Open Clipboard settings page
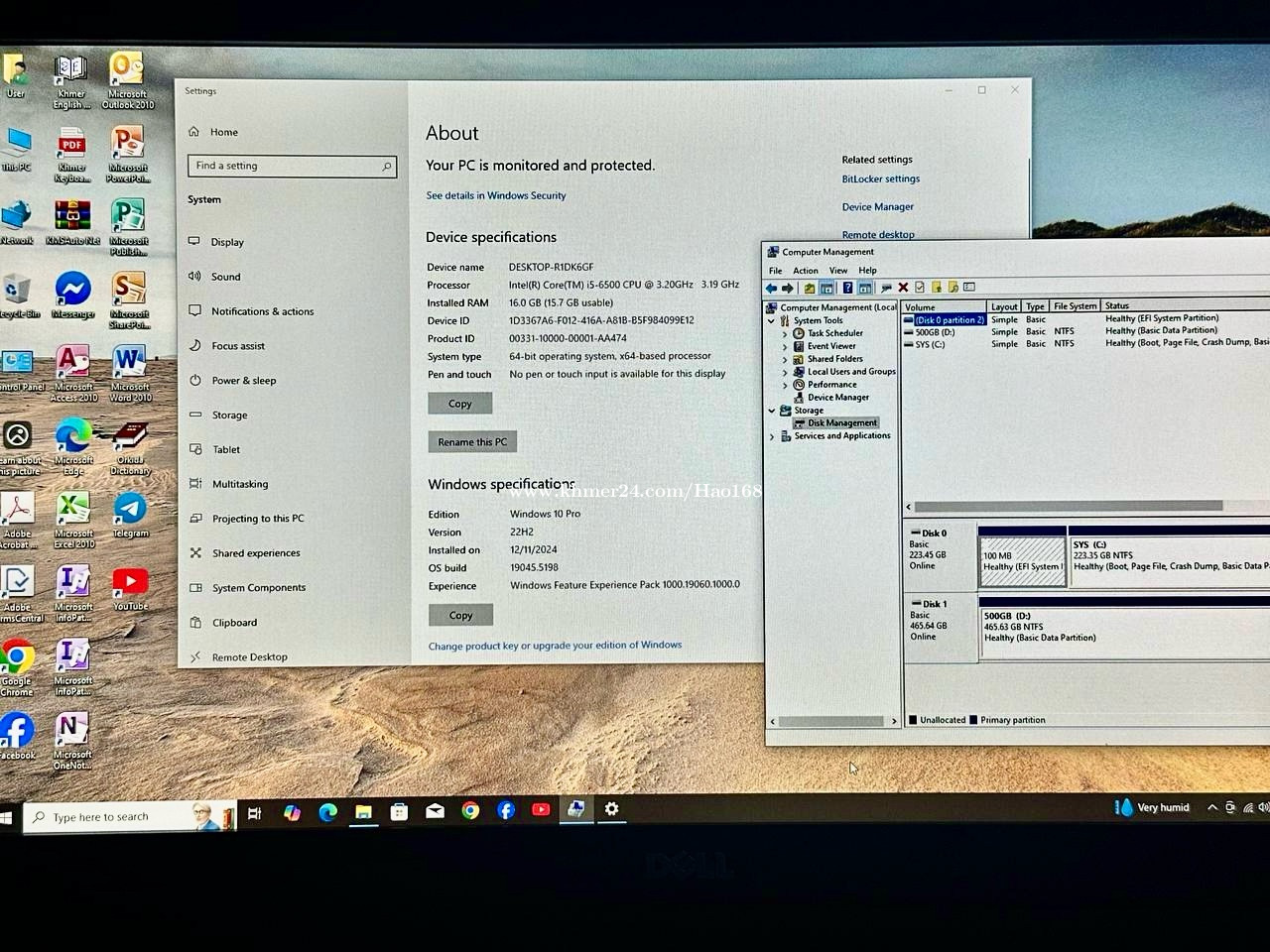Image resolution: width=1270 pixels, height=952 pixels. pos(234,623)
